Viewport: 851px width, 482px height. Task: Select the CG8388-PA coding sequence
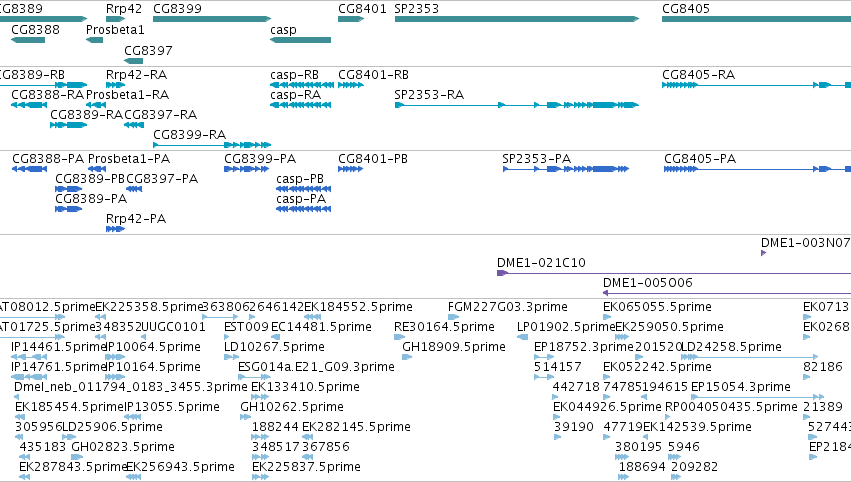point(29,169)
